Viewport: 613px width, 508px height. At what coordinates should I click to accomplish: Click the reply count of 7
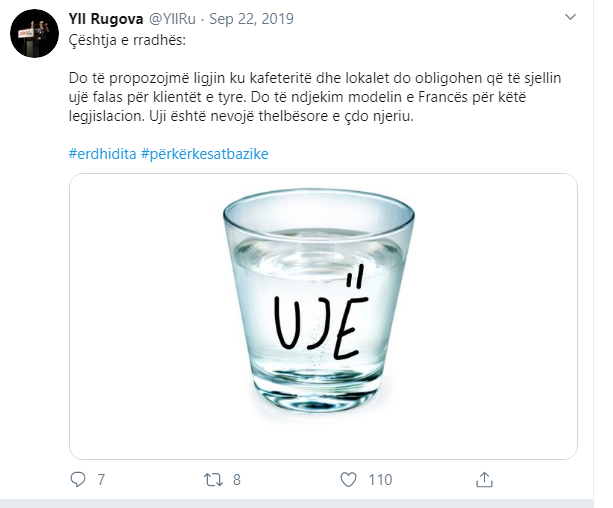pyautogui.click(x=101, y=479)
